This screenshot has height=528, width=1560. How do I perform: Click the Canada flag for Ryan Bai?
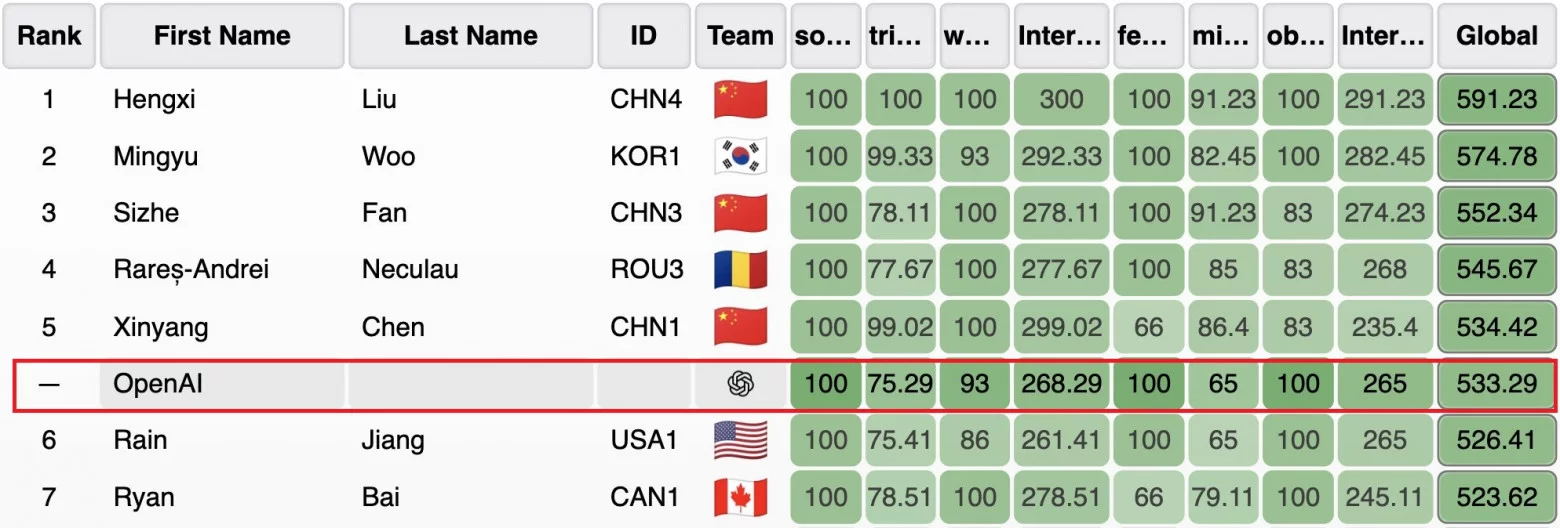[740, 498]
